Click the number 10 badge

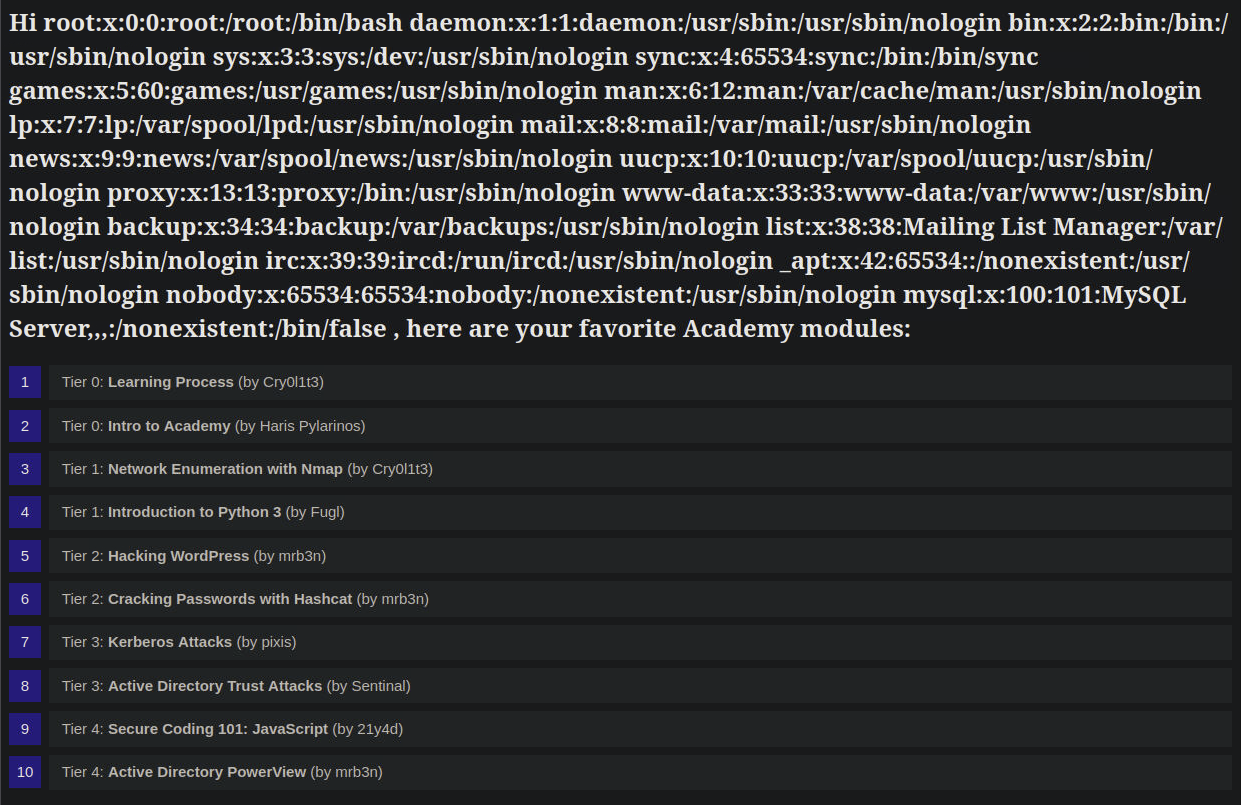(x=25, y=772)
